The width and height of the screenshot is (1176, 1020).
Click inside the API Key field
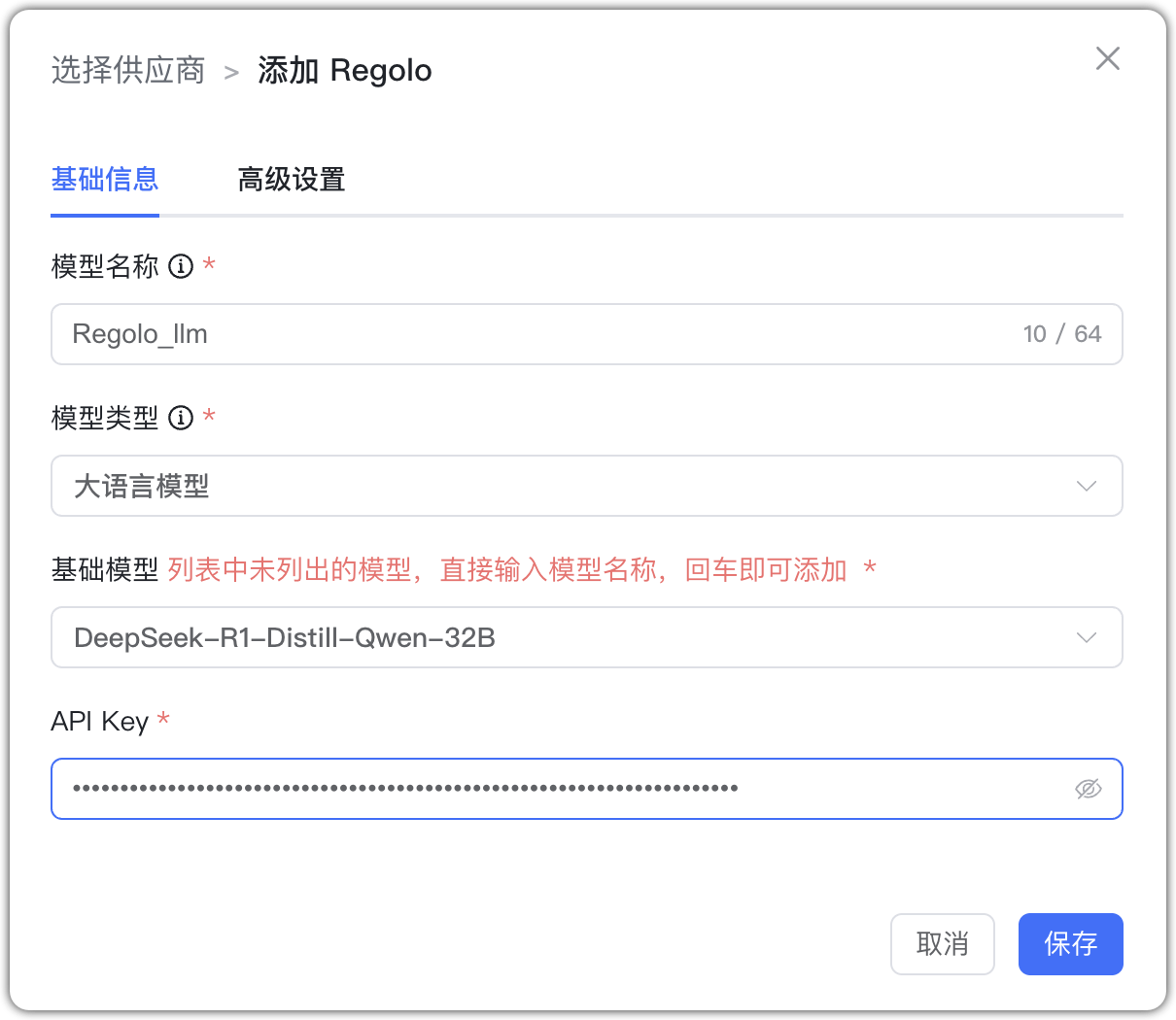486,789
